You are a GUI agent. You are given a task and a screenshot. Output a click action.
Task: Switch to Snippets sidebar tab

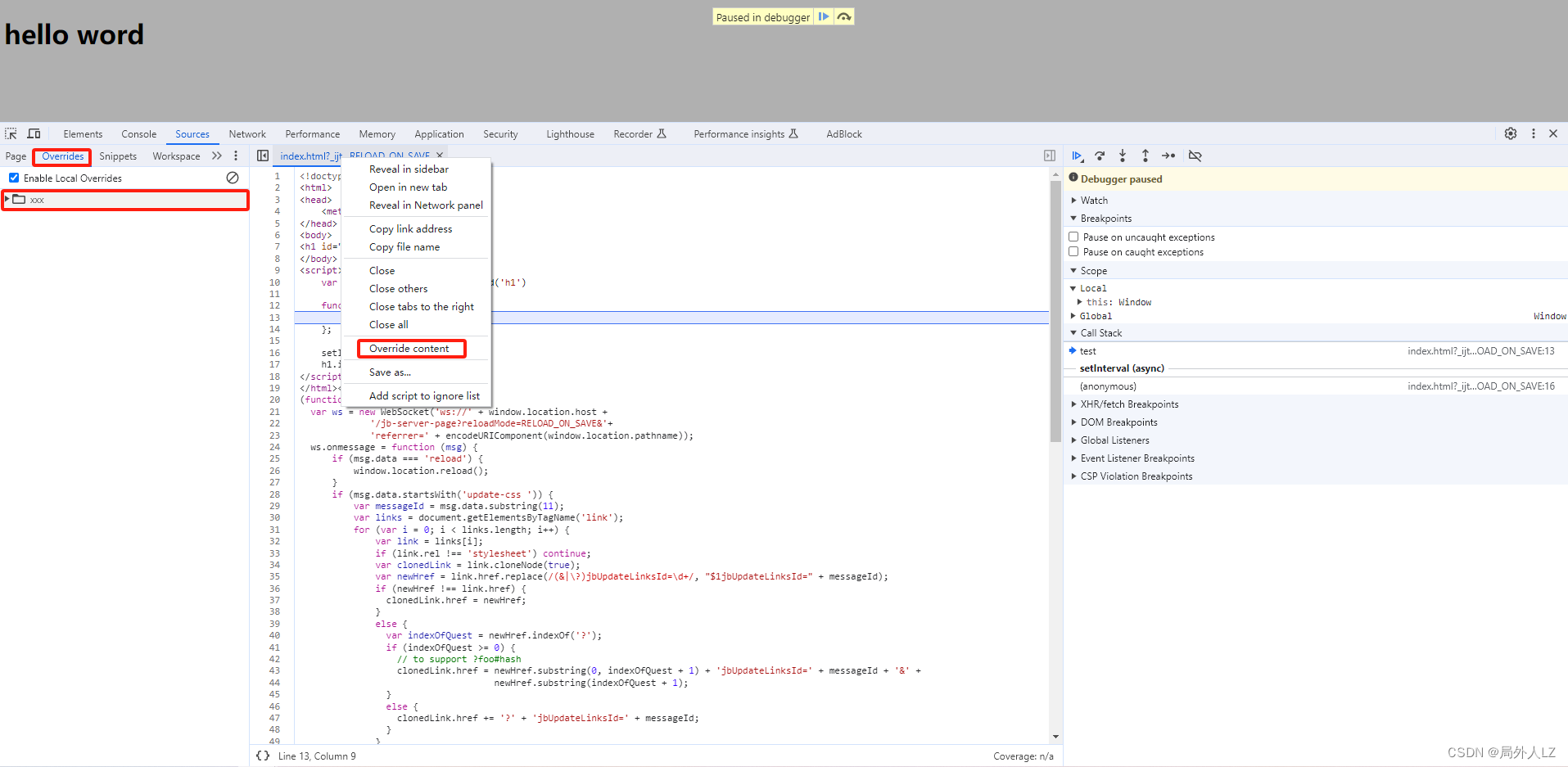(x=118, y=156)
